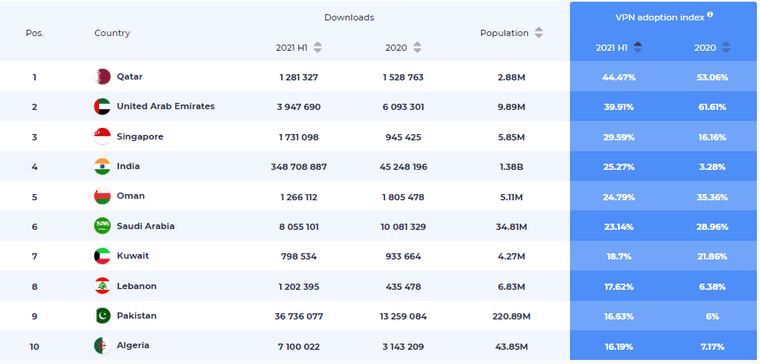Click the Lebanon flag icon
Screen dimensions: 760x364
tap(102, 286)
